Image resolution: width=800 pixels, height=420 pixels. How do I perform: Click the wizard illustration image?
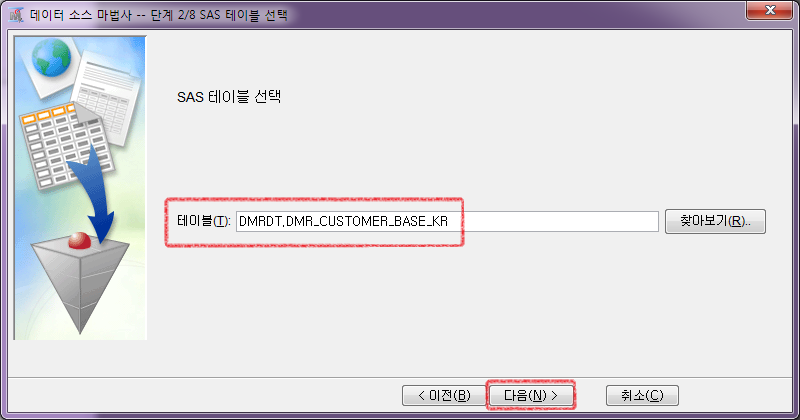click(80, 188)
